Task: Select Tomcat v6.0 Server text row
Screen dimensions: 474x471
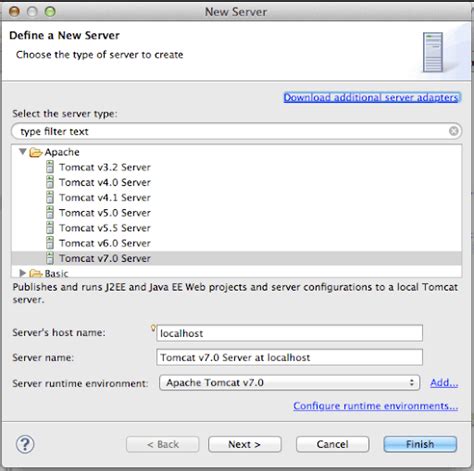Action: tap(105, 243)
